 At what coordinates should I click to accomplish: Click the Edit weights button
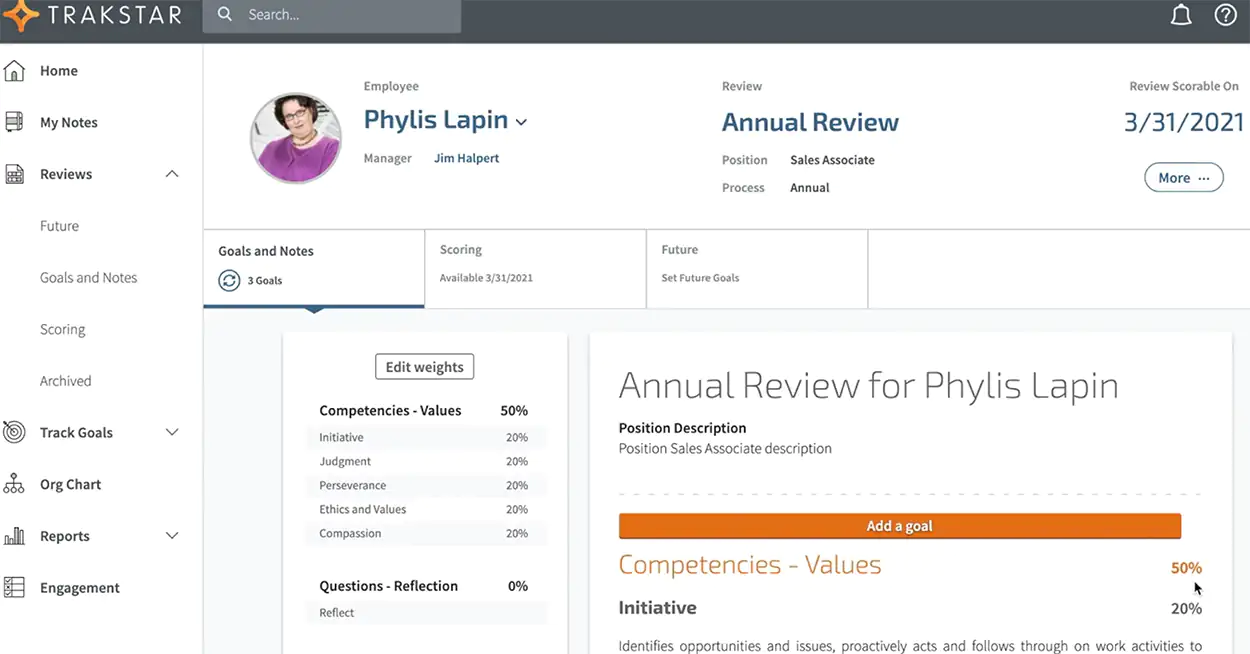(424, 367)
